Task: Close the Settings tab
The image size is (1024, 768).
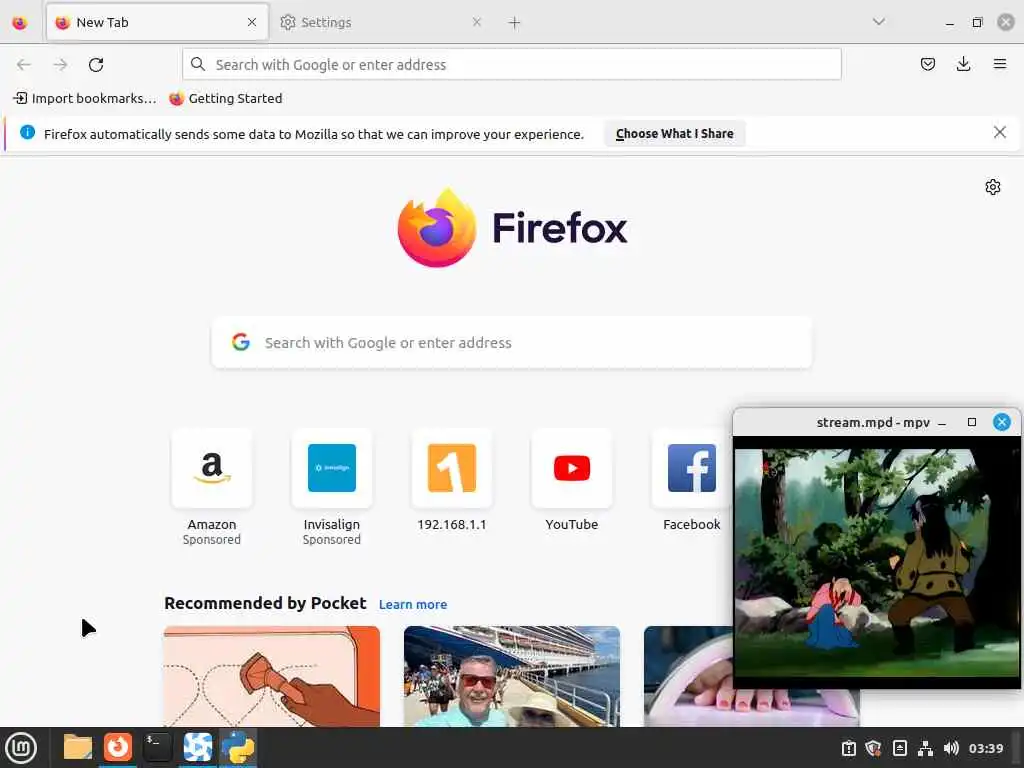Action: [477, 22]
